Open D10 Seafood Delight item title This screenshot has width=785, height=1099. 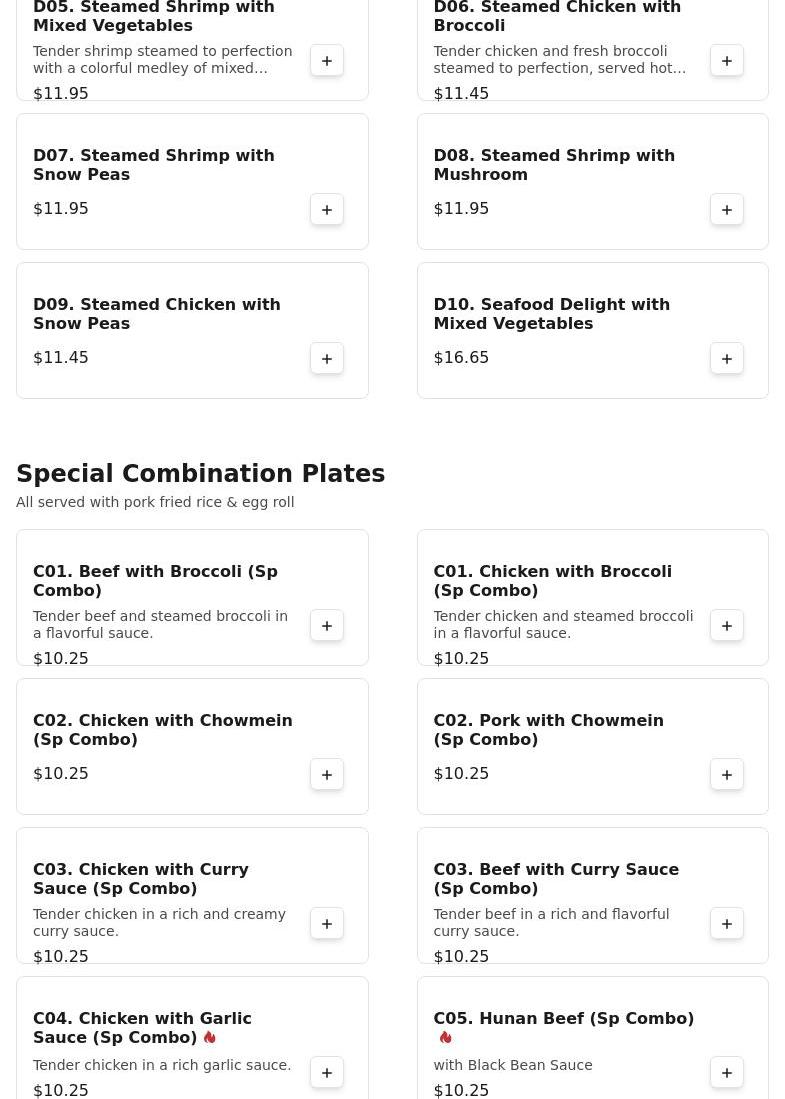point(551,314)
